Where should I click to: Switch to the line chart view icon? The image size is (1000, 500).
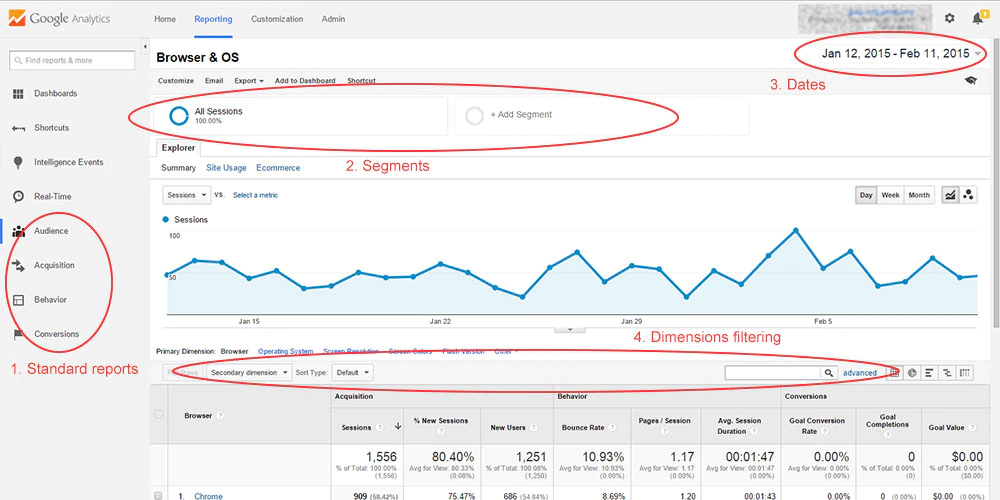pyautogui.click(x=950, y=195)
